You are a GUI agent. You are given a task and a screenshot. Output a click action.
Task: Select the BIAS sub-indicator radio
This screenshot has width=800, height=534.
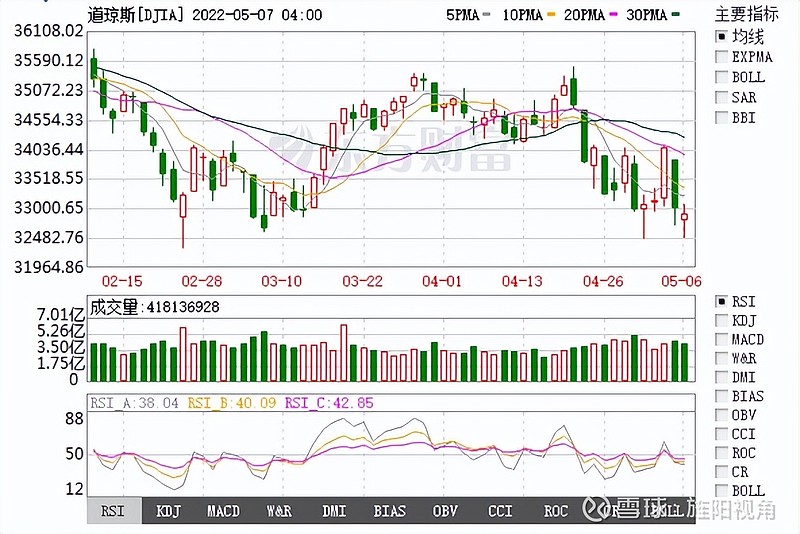click(721, 396)
